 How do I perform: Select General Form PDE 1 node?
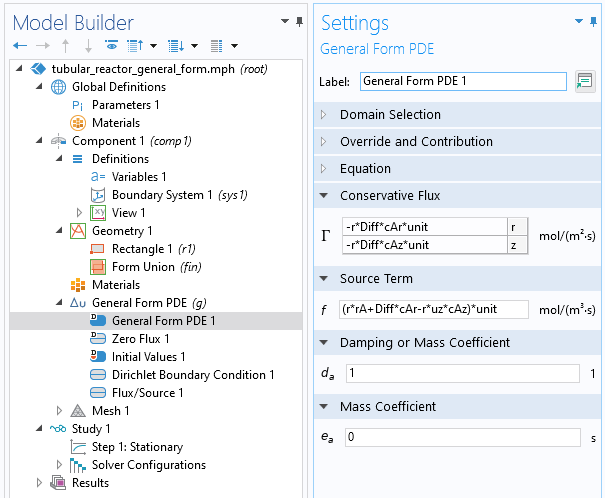pos(164,321)
